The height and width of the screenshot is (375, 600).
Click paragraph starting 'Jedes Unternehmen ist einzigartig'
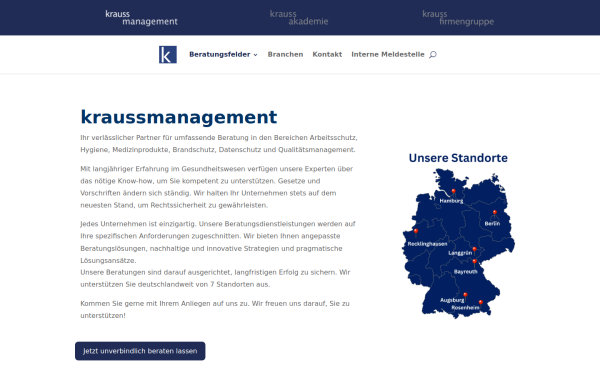(x=218, y=242)
